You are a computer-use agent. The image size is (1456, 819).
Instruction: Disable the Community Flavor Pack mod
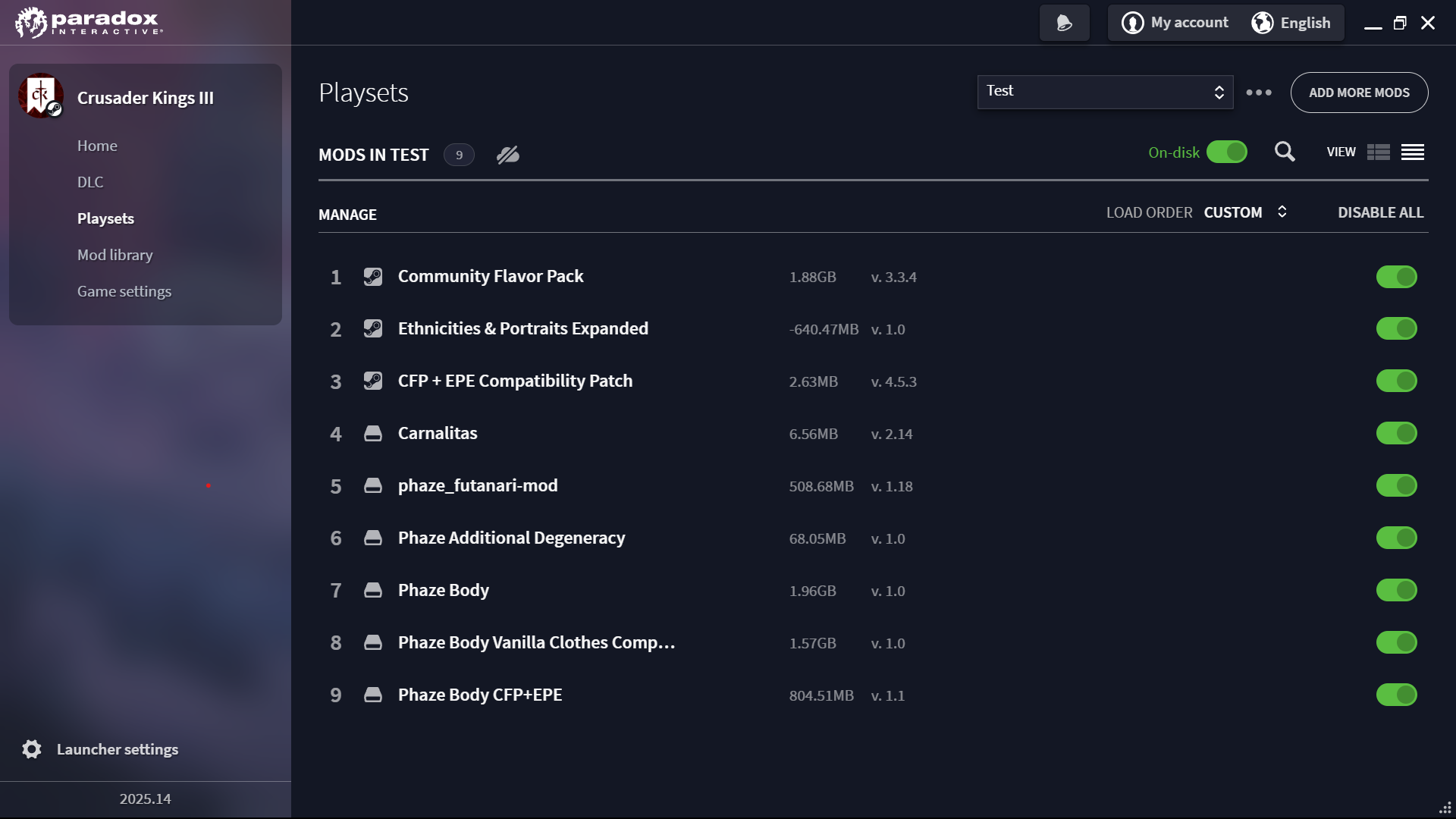pos(1397,277)
